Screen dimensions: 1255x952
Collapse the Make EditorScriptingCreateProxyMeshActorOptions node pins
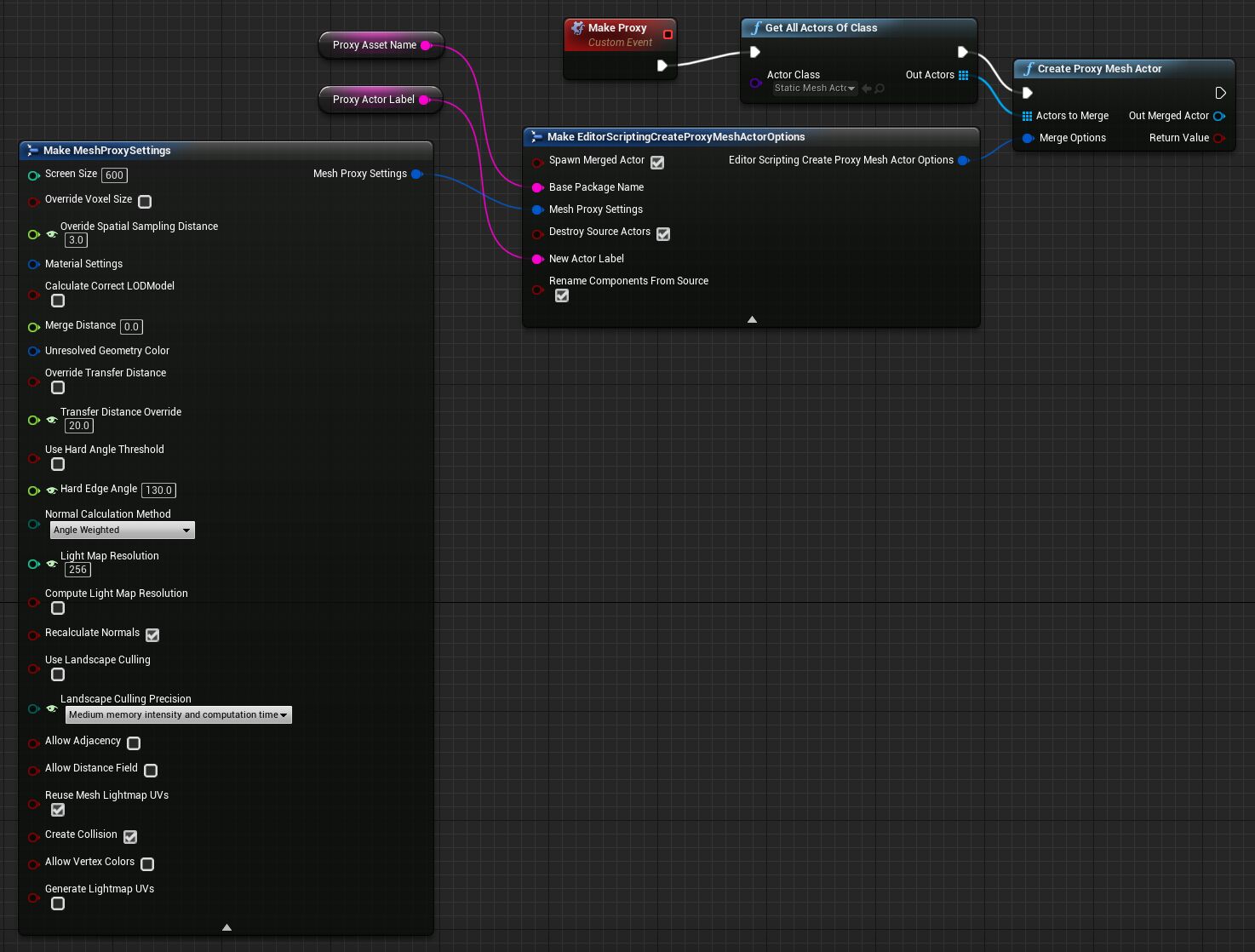pos(752,319)
